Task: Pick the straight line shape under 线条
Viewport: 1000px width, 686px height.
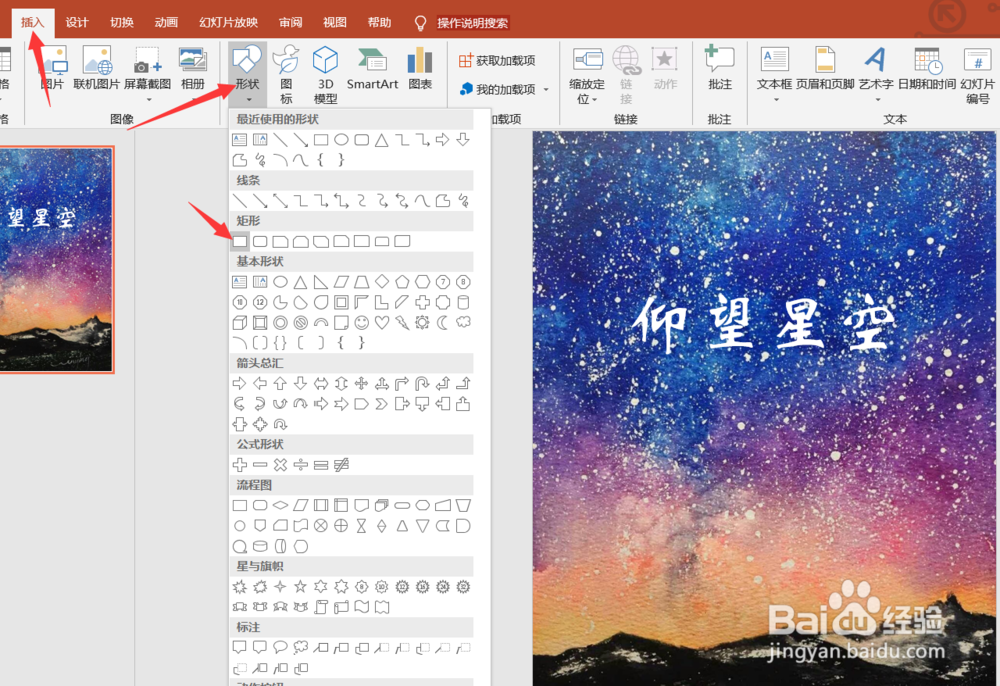Action: [x=240, y=201]
